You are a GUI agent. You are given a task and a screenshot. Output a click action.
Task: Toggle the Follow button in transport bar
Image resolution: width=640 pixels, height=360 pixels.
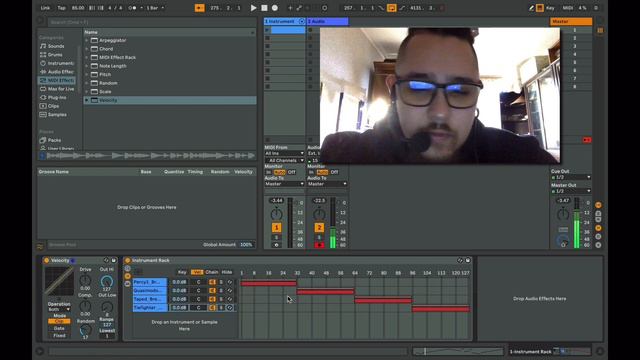(200, 8)
